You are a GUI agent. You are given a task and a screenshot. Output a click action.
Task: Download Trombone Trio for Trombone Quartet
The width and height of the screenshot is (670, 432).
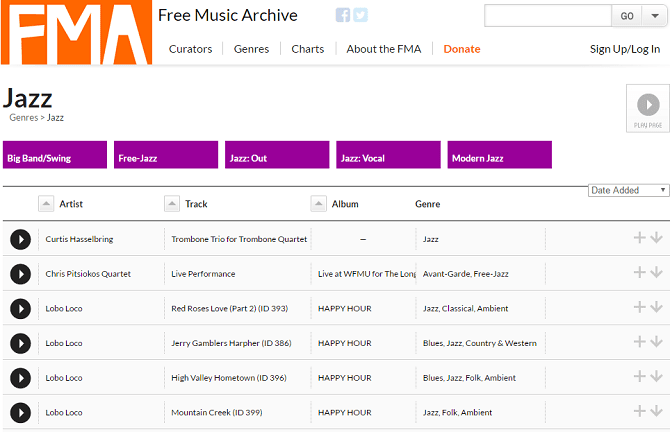tap(656, 238)
